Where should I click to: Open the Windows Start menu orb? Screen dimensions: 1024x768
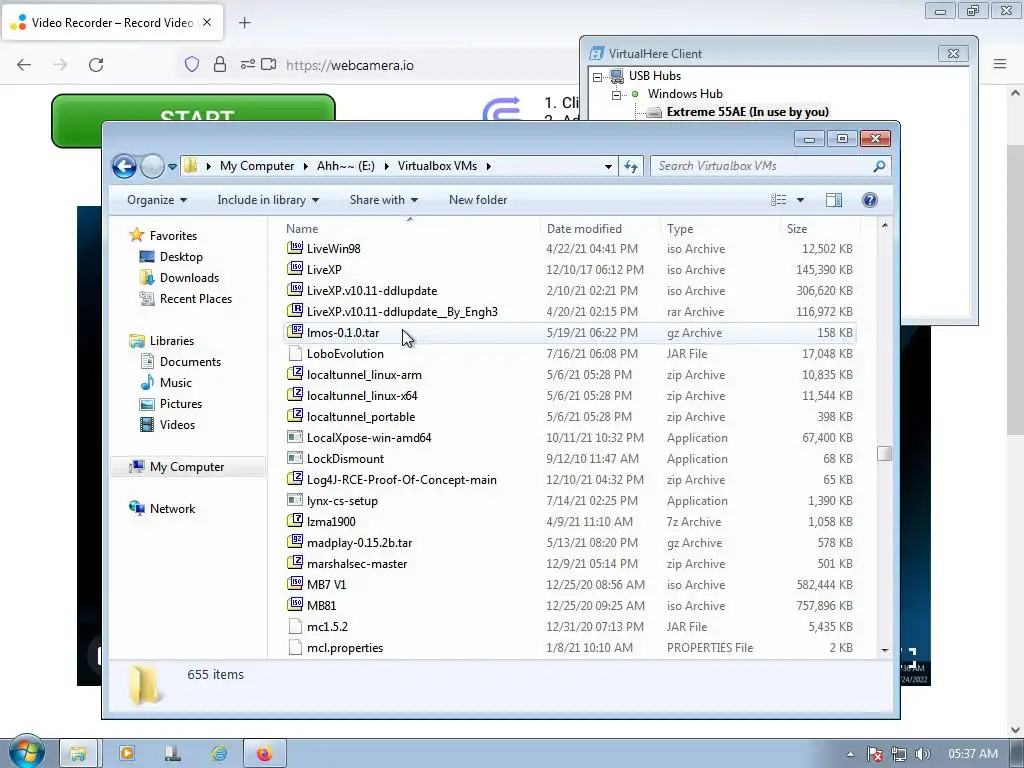27,752
